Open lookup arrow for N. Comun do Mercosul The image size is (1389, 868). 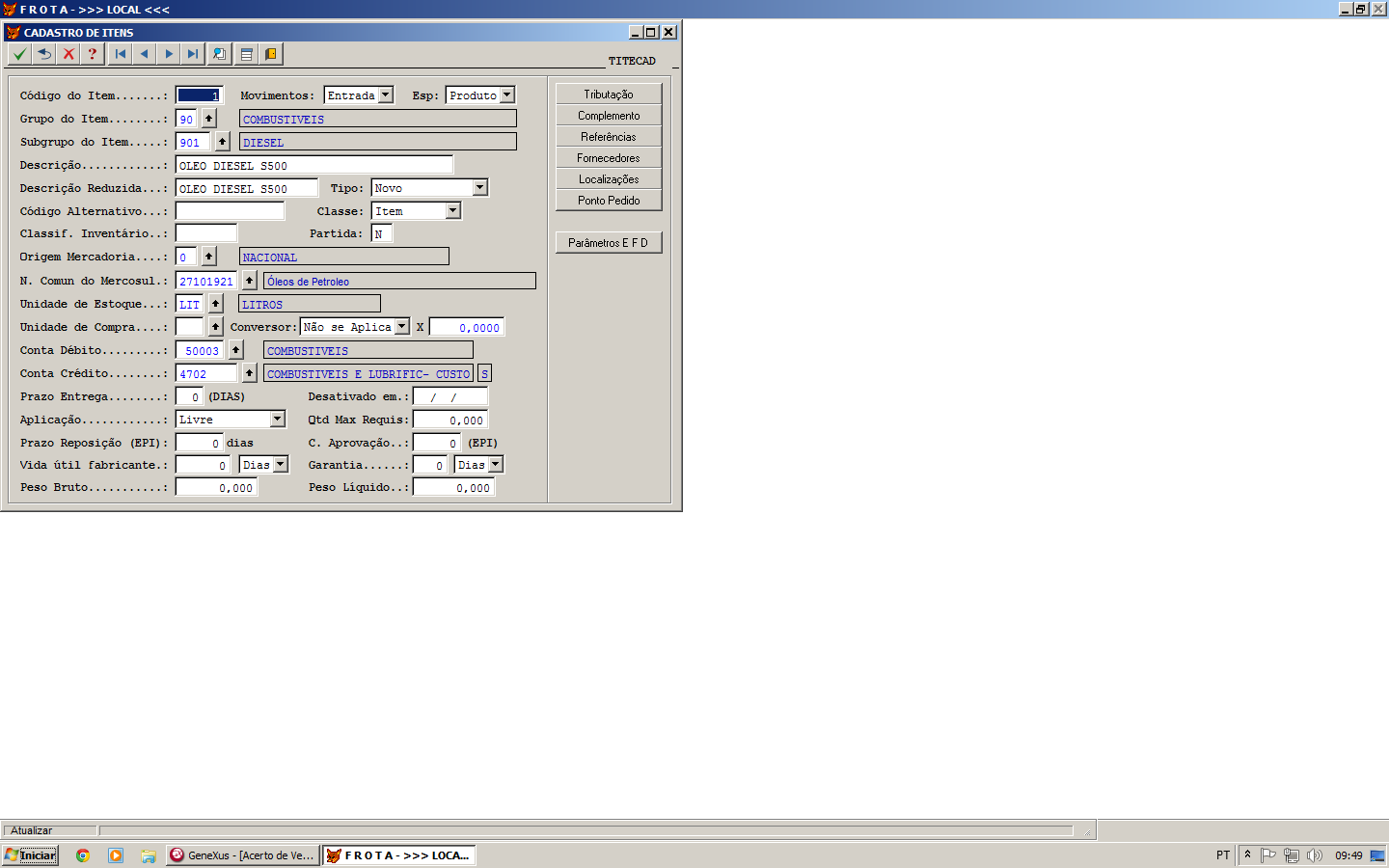pos(249,281)
